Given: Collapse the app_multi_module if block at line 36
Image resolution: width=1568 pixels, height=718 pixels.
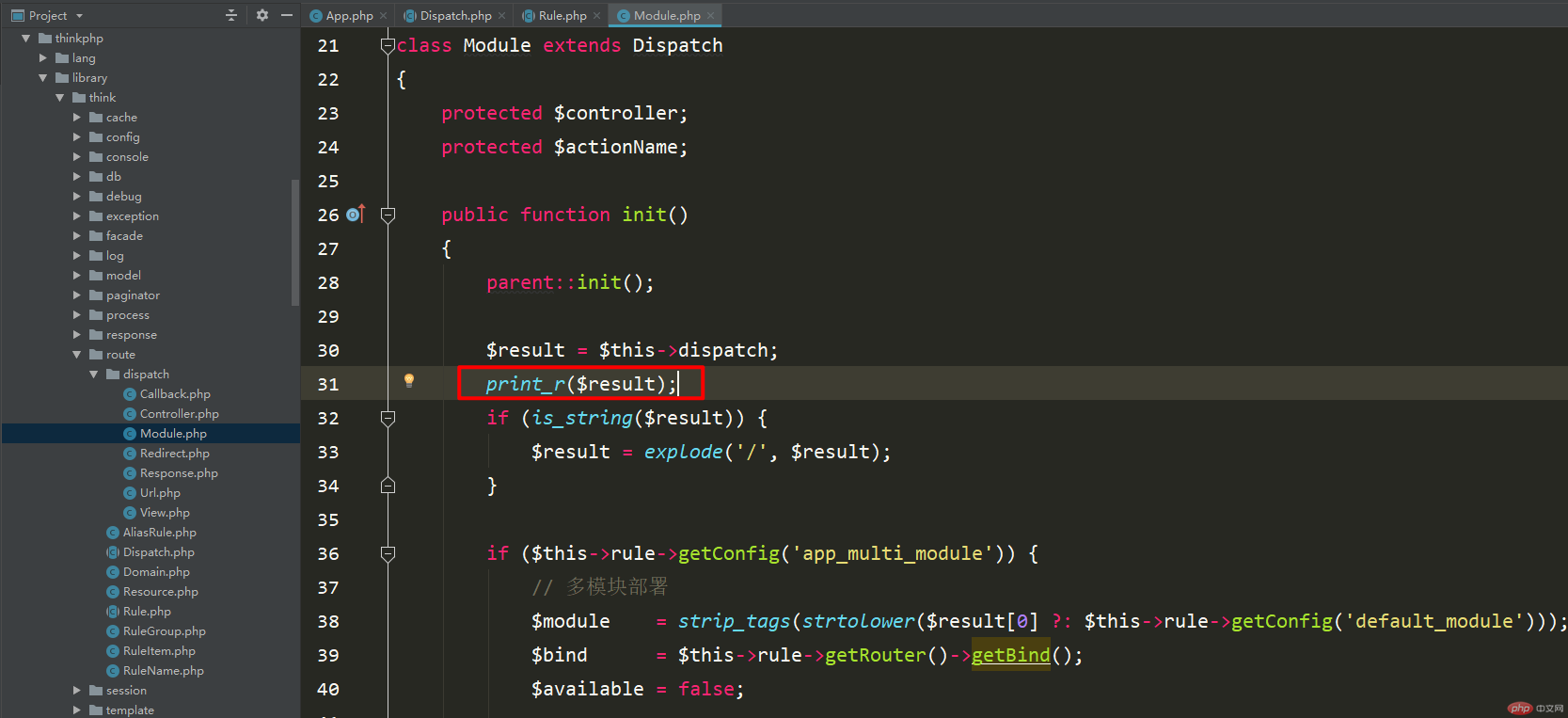Looking at the screenshot, I should [388, 553].
